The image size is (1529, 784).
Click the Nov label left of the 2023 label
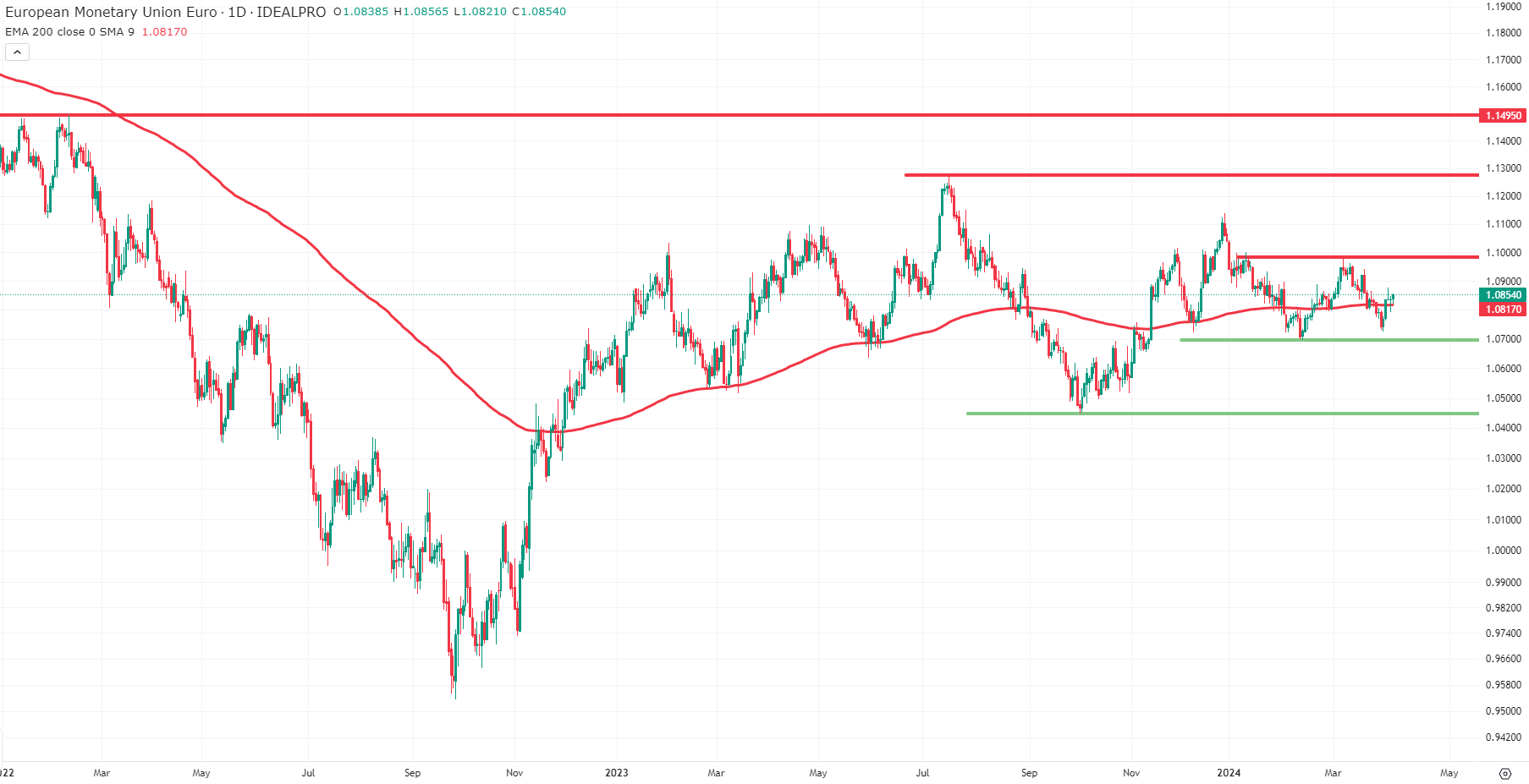click(514, 773)
